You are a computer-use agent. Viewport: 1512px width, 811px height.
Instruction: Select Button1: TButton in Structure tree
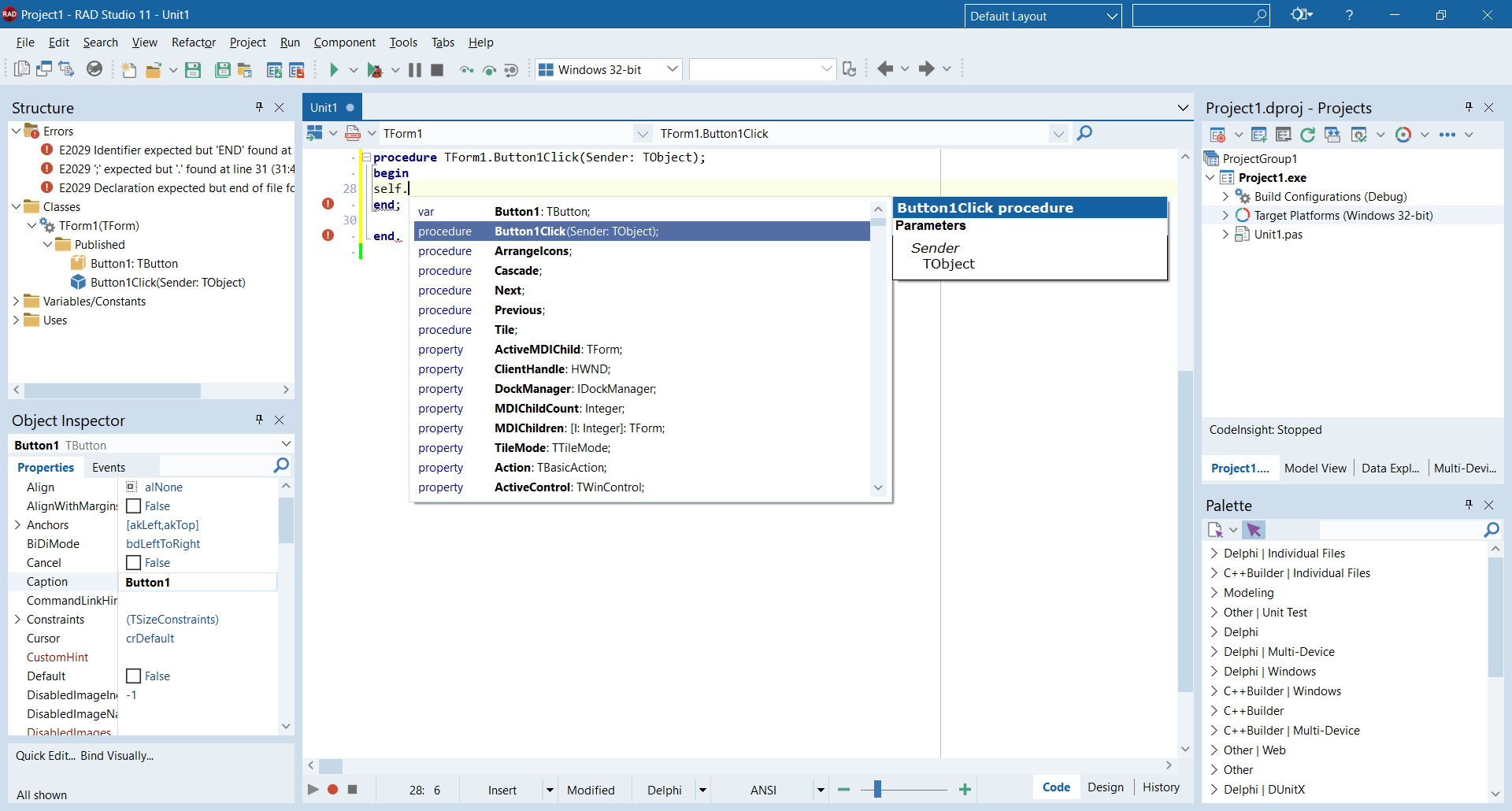(134, 264)
